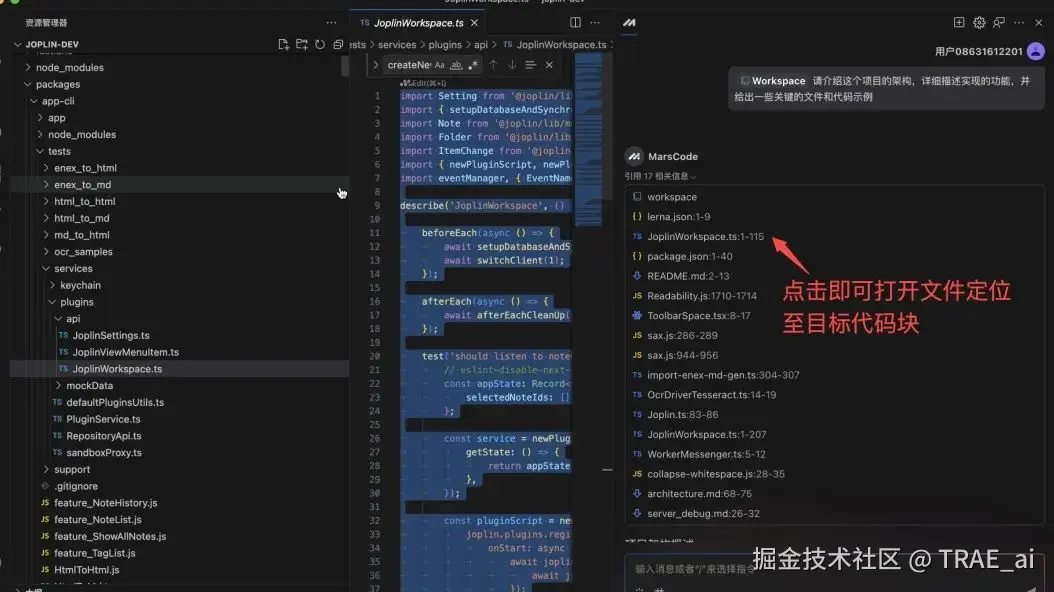The height and width of the screenshot is (592, 1054).
Task: Open Joplin.ts:83-86 reference
Action: [682, 415]
